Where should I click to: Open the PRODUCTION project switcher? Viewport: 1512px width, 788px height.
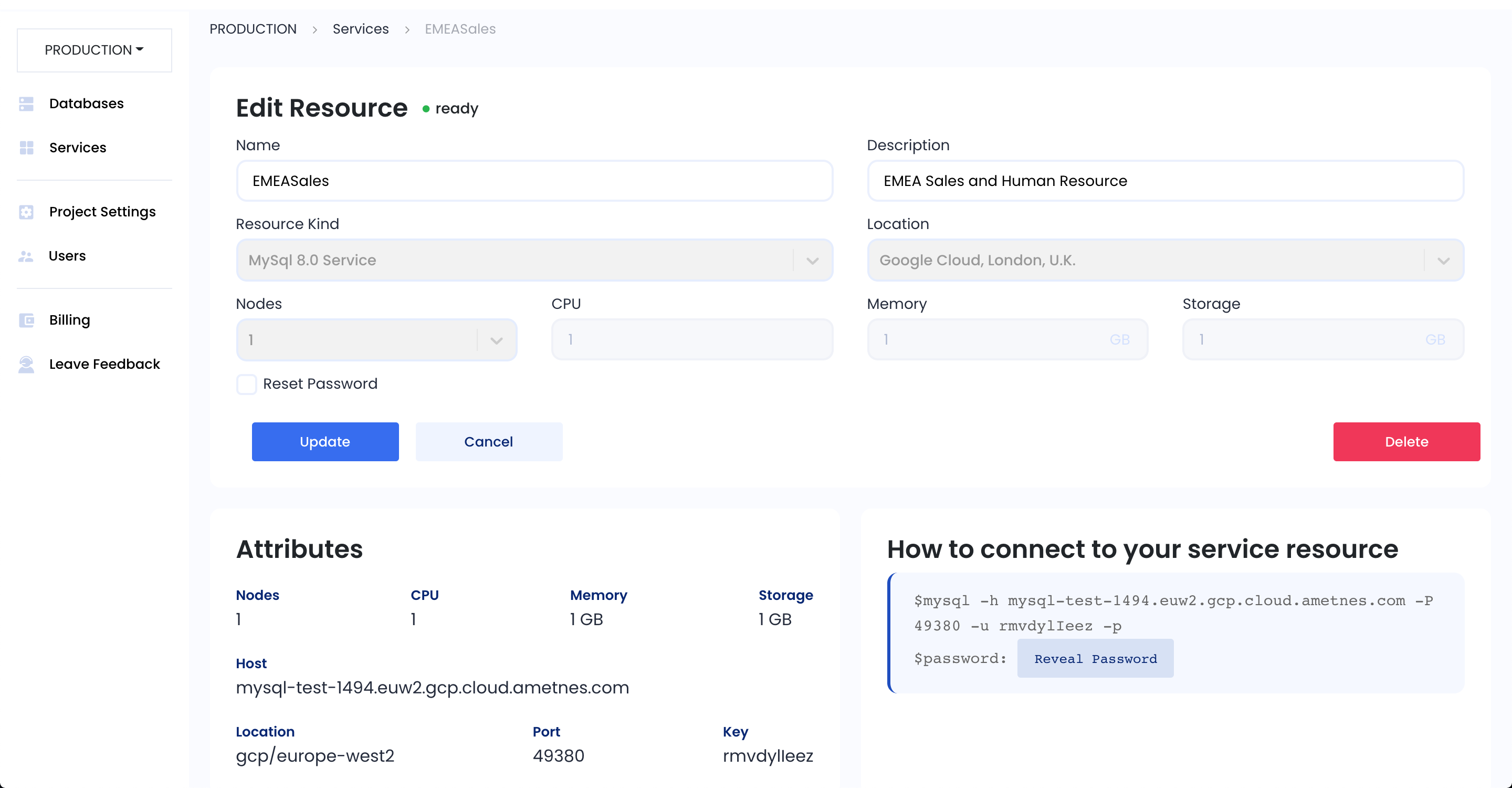click(93, 50)
